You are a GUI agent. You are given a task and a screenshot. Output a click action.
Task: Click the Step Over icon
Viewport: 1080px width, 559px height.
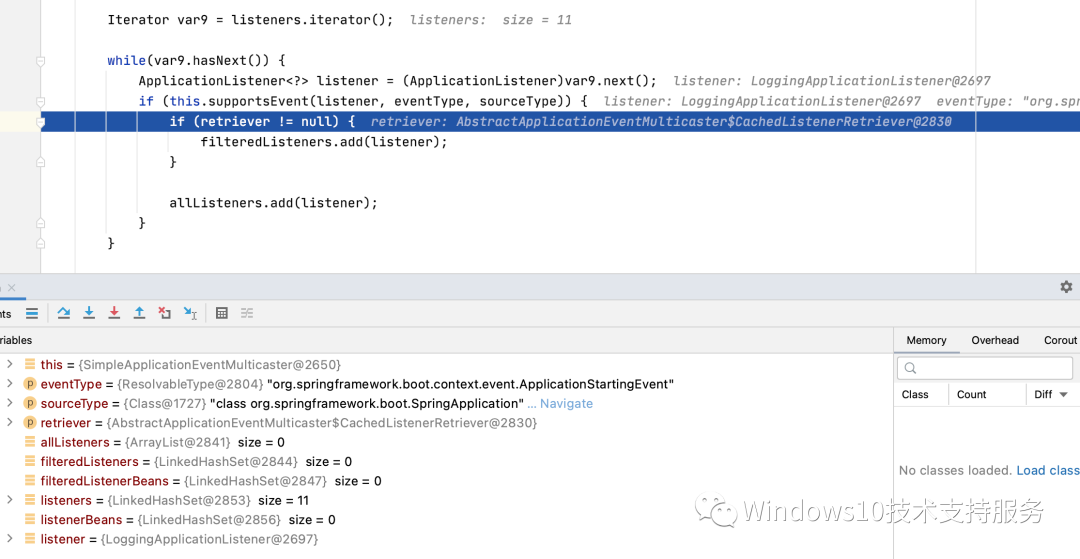pos(64,313)
